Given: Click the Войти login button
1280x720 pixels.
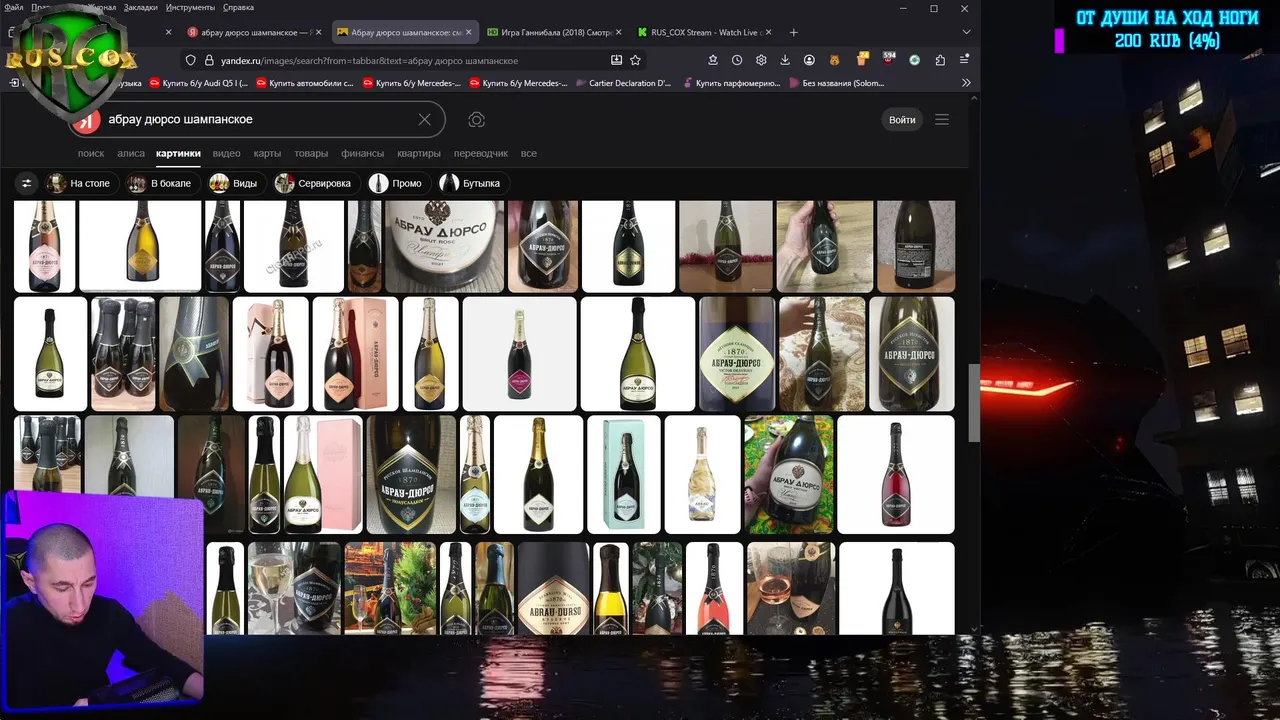Looking at the screenshot, I should pos(902,119).
